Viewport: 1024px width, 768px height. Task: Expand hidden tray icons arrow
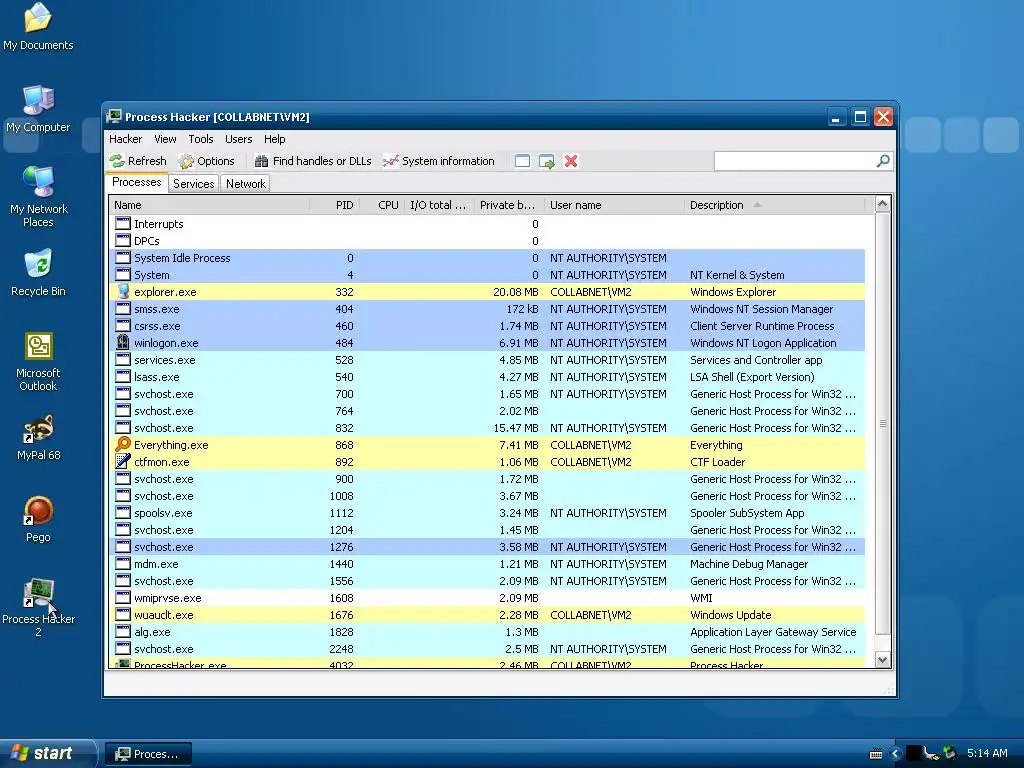click(895, 754)
